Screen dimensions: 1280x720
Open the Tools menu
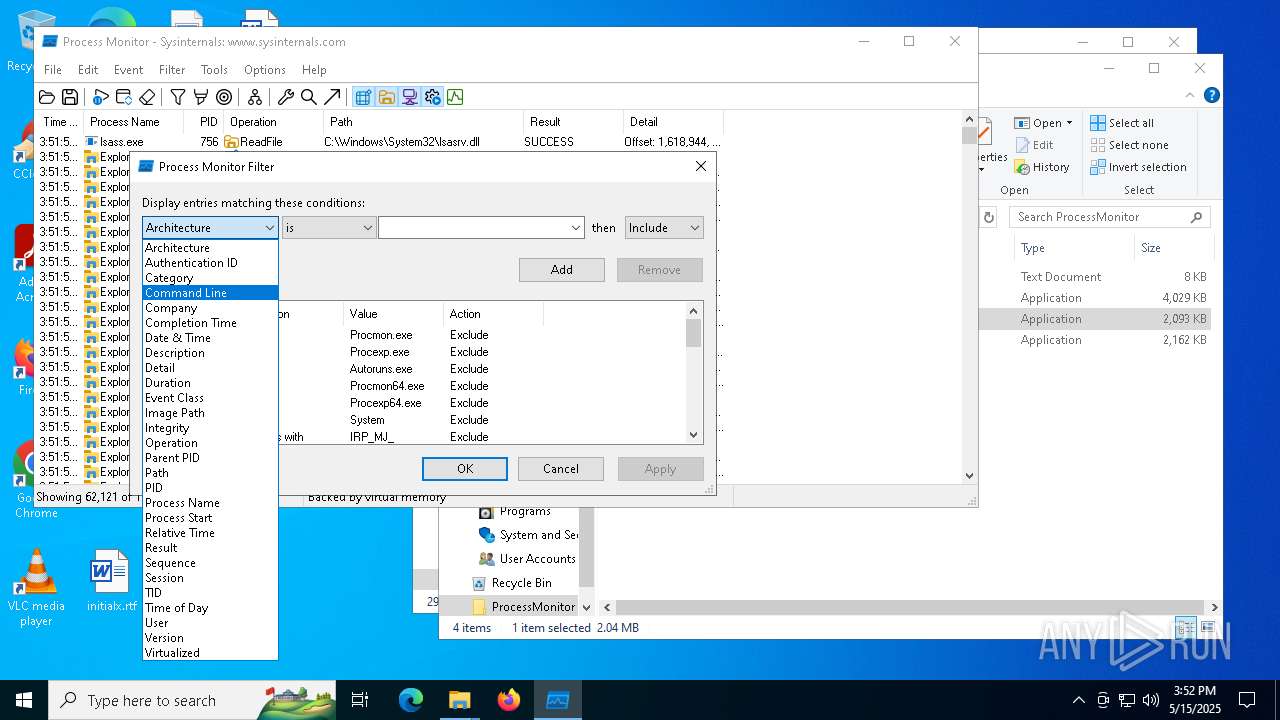click(214, 70)
